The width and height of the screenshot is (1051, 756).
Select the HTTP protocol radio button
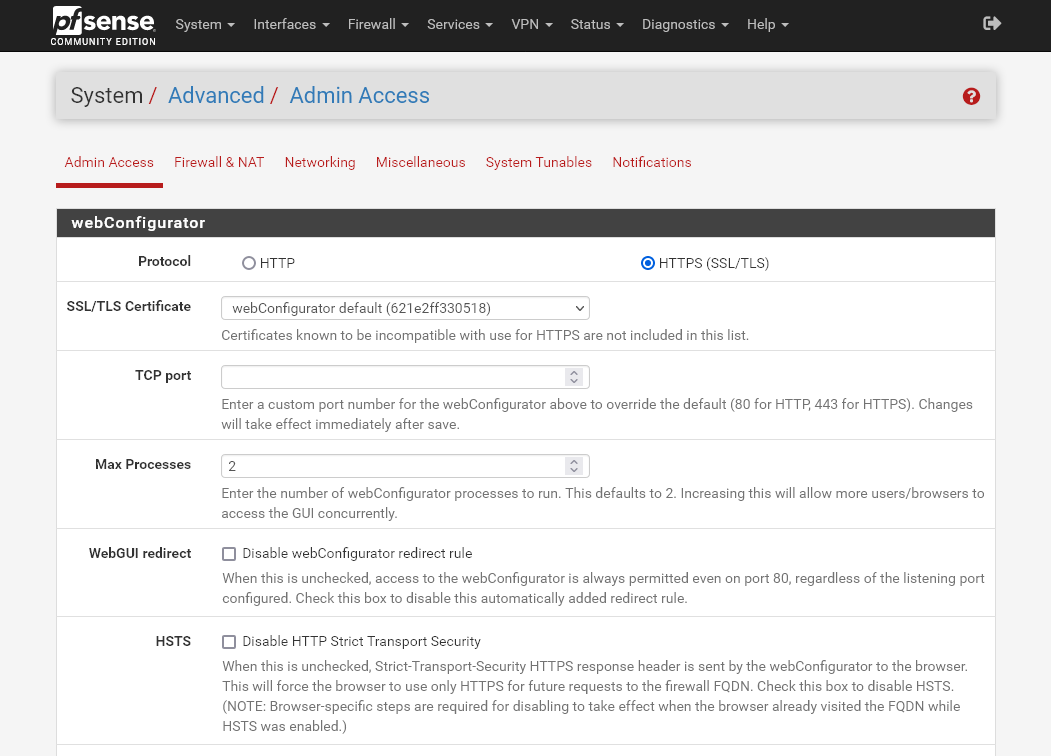click(x=248, y=263)
